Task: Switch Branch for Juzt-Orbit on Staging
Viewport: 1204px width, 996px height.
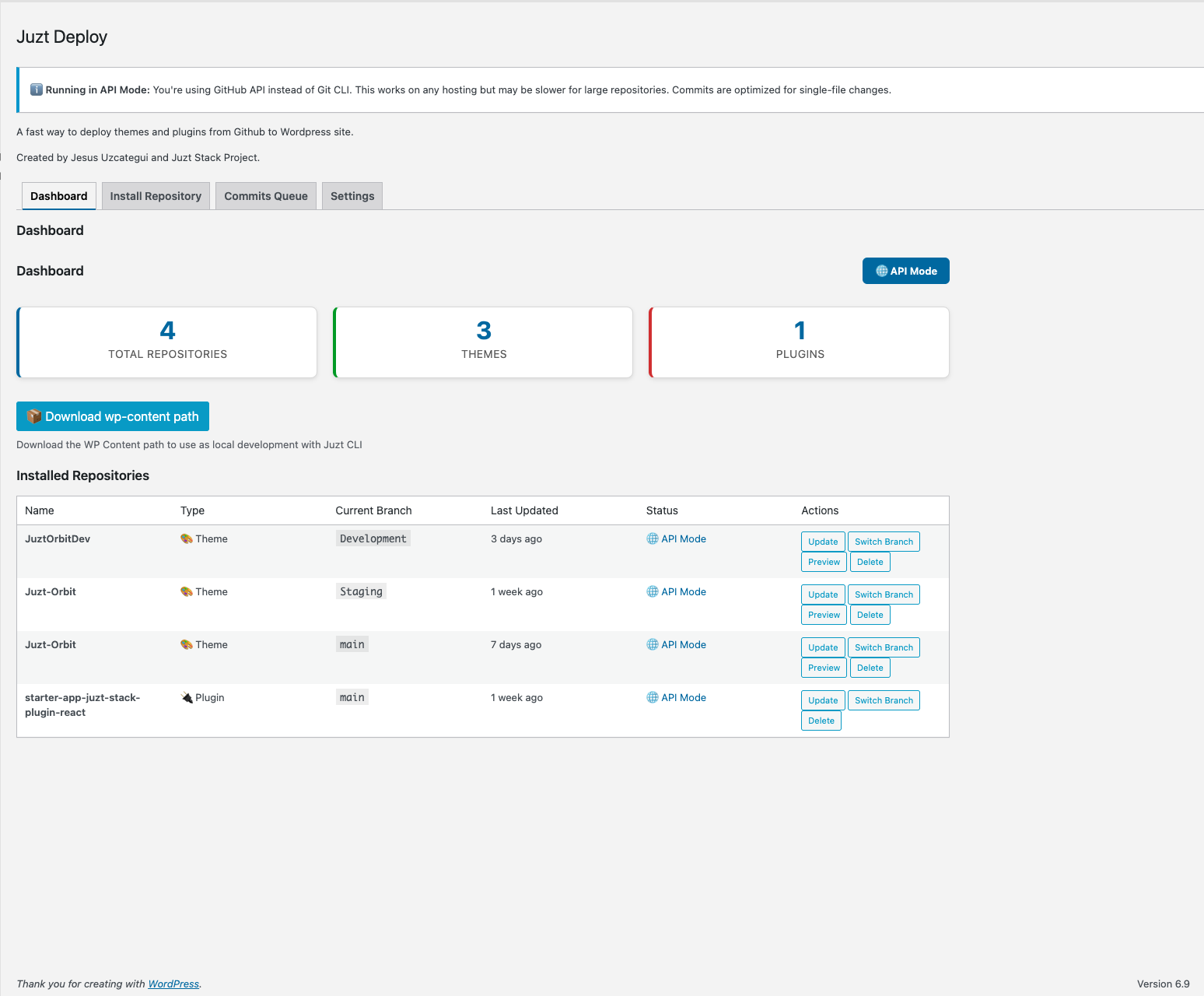Action: [884, 594]
